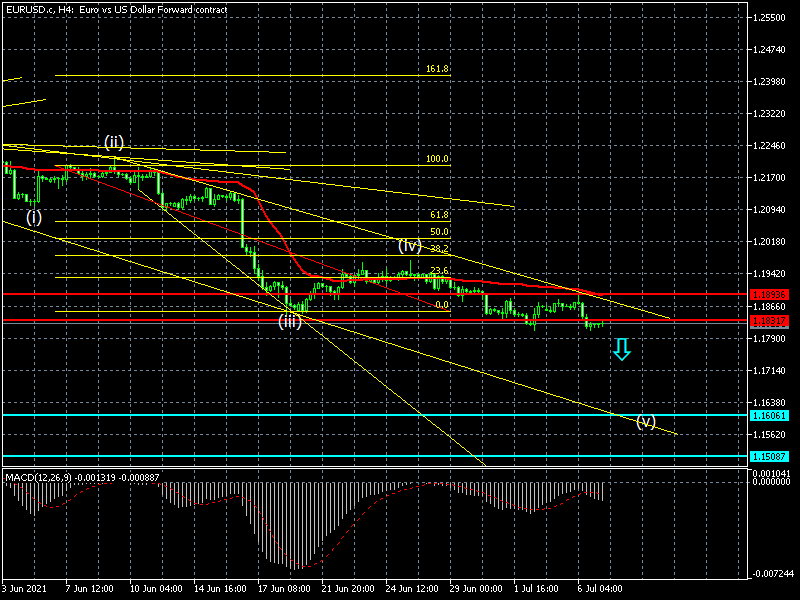The image size is (800, 600).
Task: Select the wave (i) label
Action: point(34,216)
